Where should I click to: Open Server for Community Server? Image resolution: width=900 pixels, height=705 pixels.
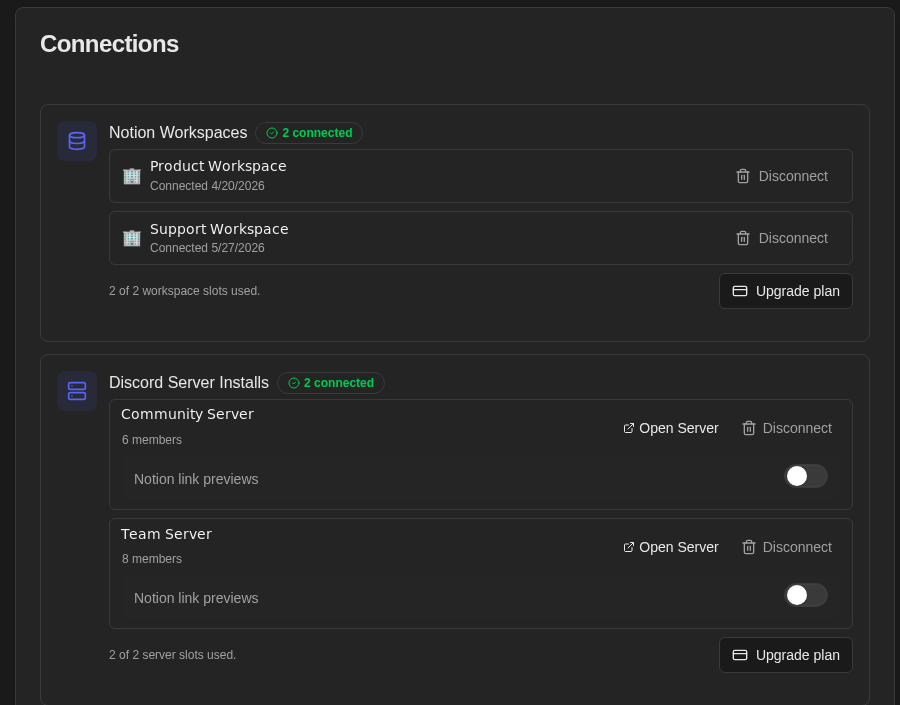[x=671, y=428]
